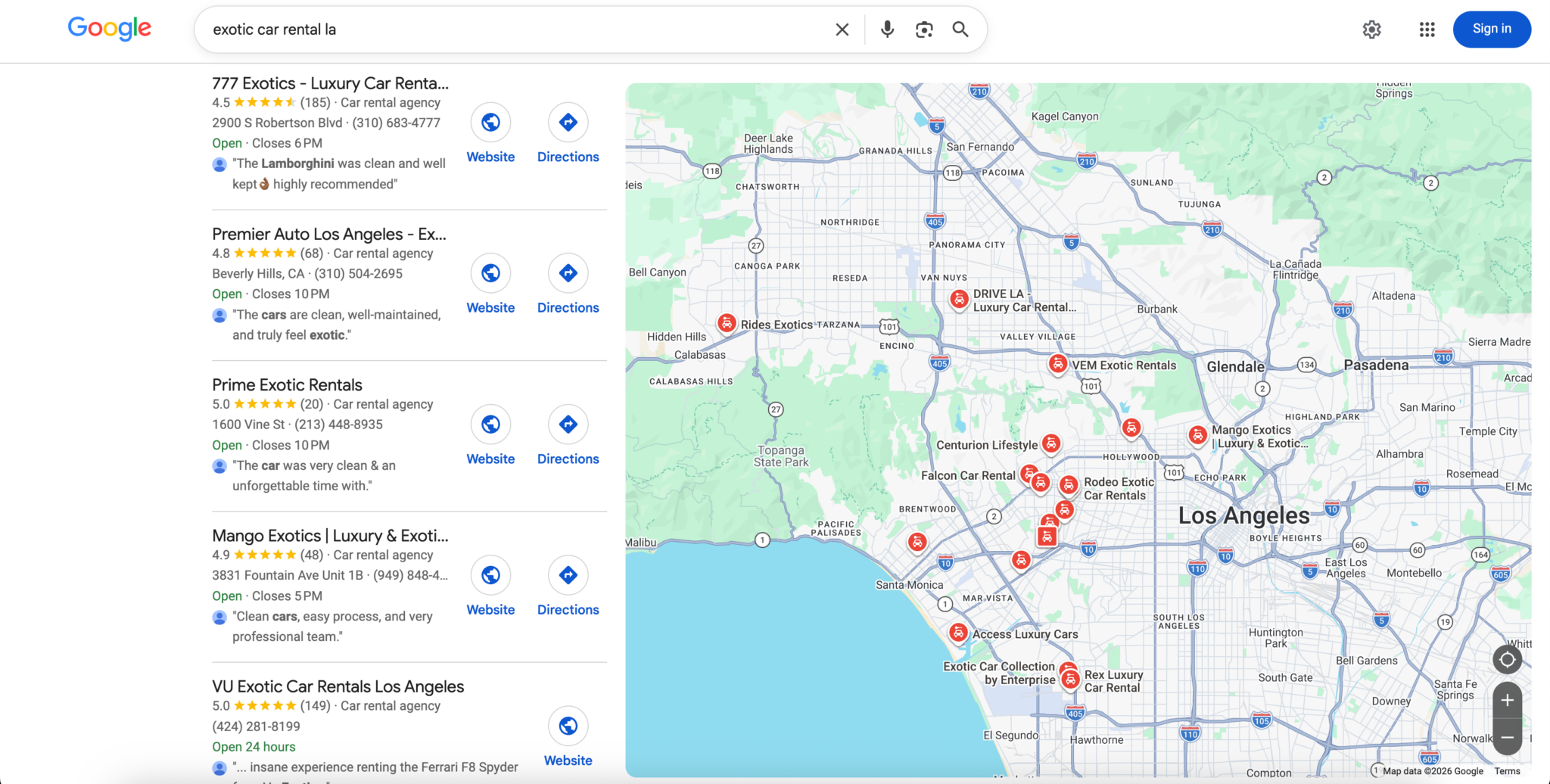The width and height of the screenshot is (1550, 784).
Task: Click the Glendale label on the map
Action: [x=1235, y=366]
